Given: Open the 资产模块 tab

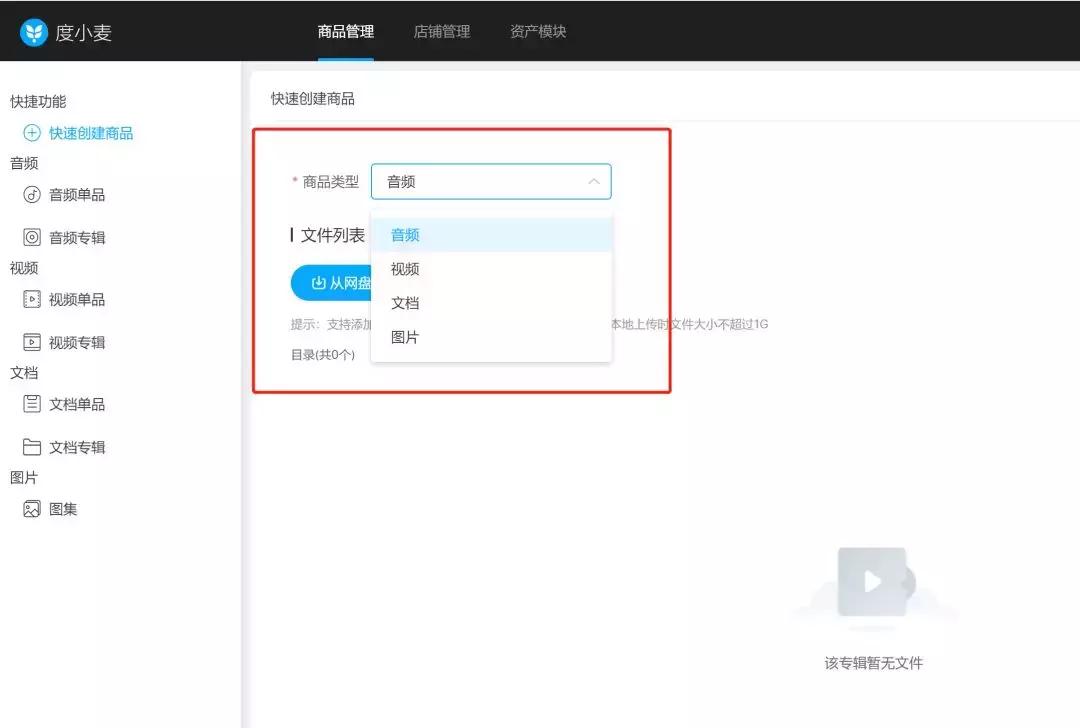Looking at the screenshot, I should tap(537, 31).
